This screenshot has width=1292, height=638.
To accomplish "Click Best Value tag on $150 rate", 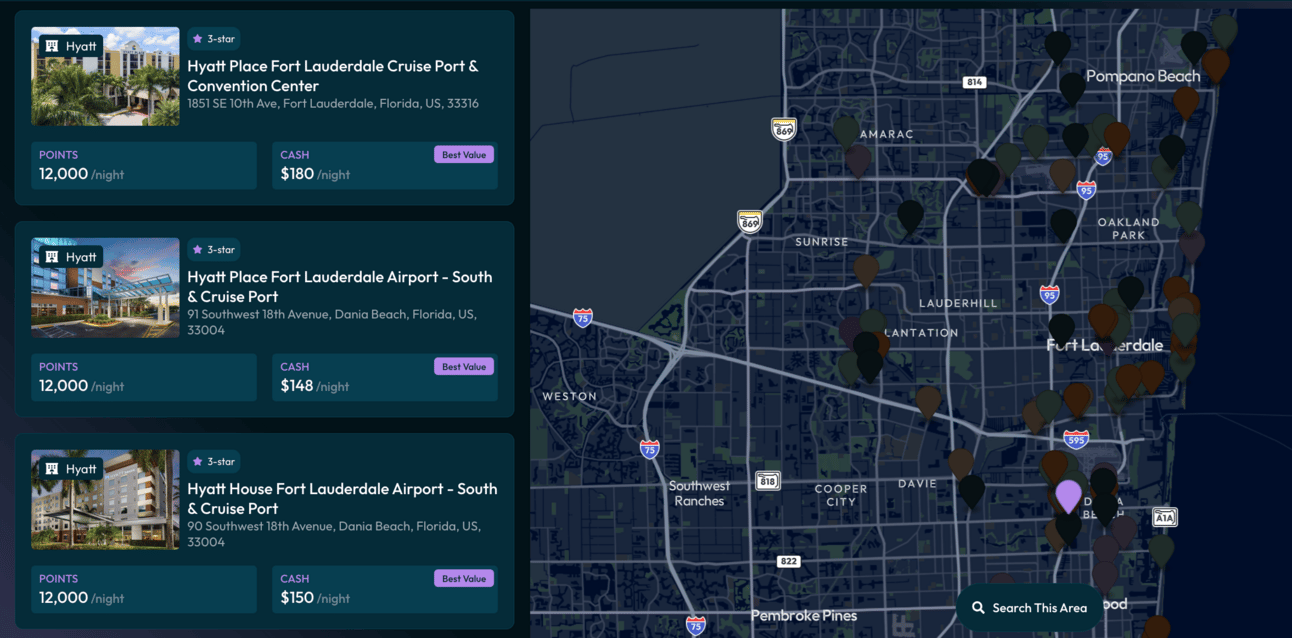I will (x=464, y=579).
